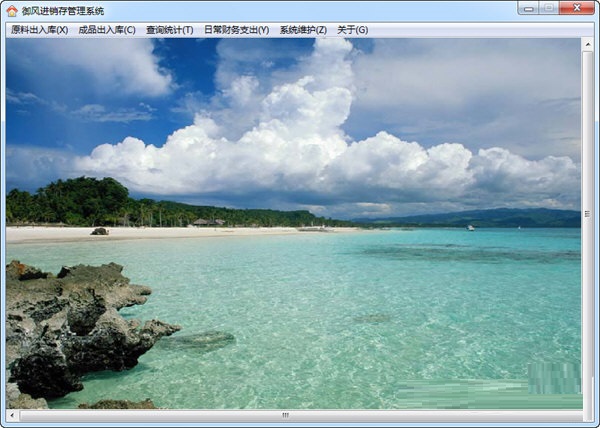Open the 成品出入库(C) menu
The width and height of the screenshot is (600, 428).
(107, 30)
